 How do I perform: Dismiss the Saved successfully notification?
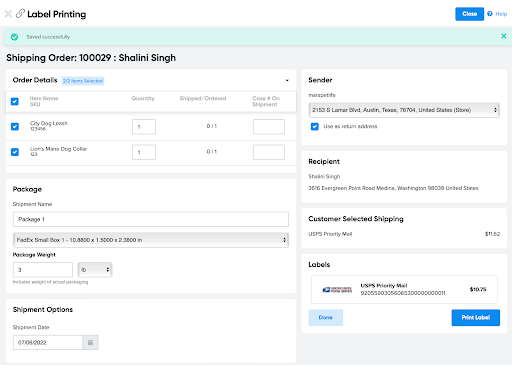click(504, 36)
